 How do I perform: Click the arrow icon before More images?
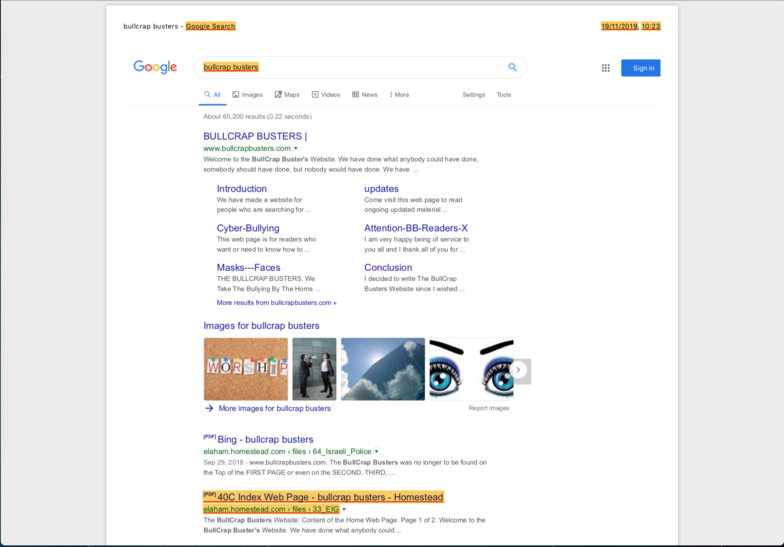click(x=209, y=408)
